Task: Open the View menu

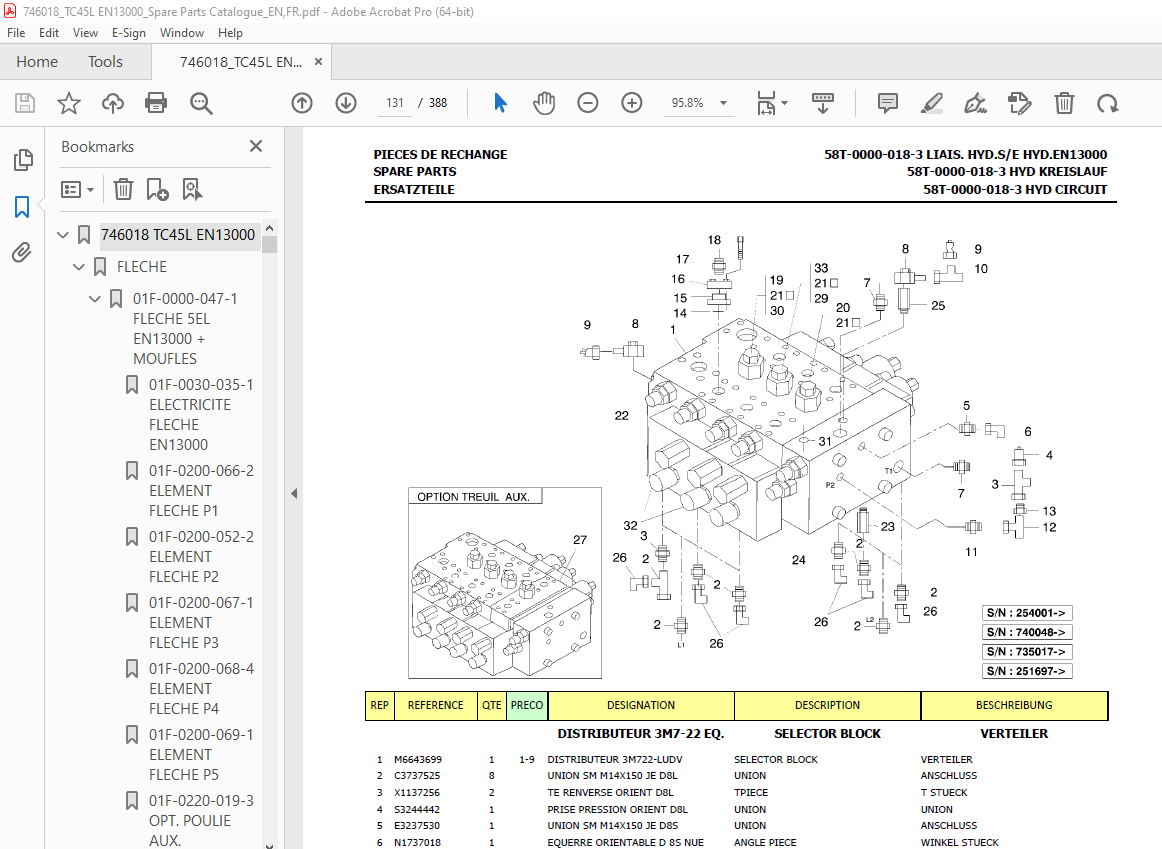Action: pyautogui.click(x=85, y=33)
